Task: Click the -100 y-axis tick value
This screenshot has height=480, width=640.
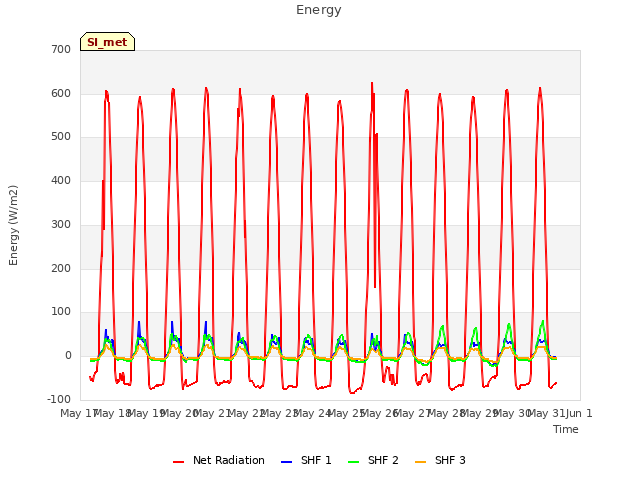Action: pyautogui.click(x=59, y=399)
